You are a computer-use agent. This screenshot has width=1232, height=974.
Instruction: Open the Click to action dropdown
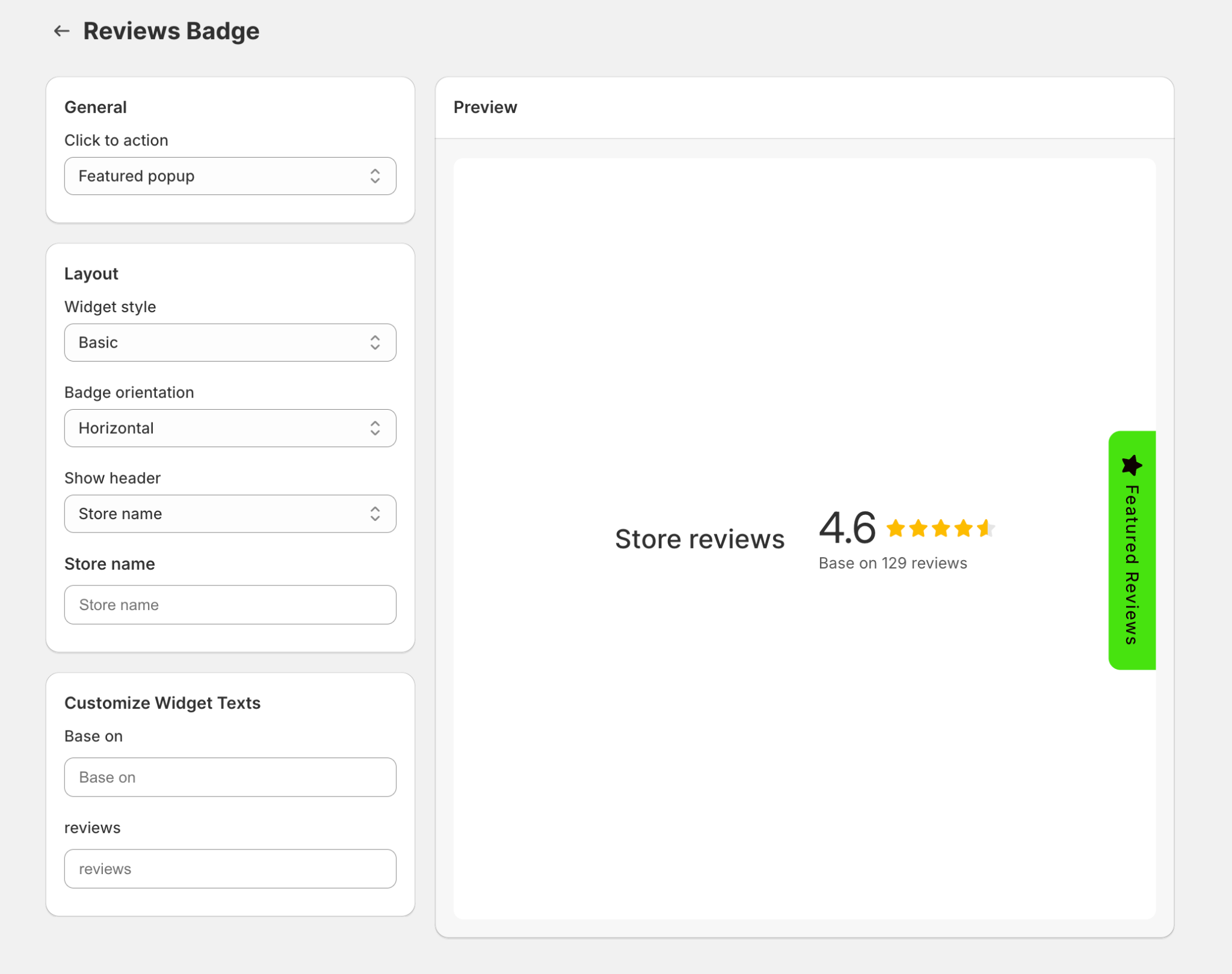click(x=230, y=176)
